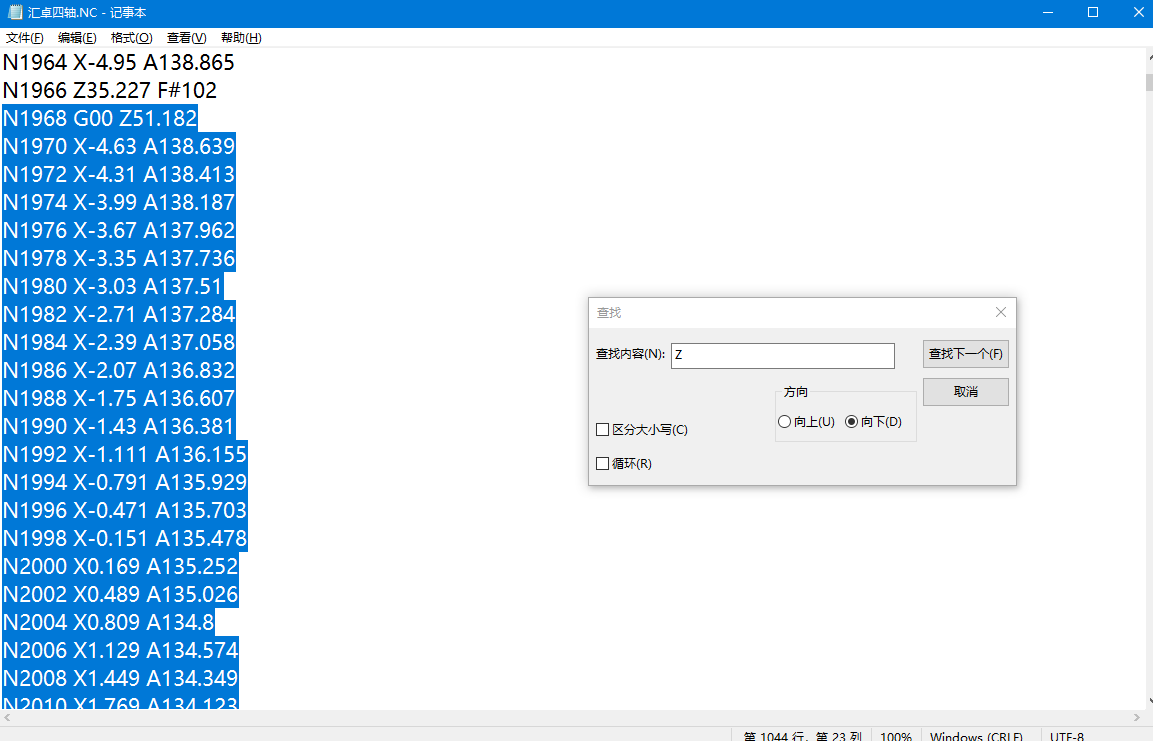
Task: Close the 查找 dialog with X
Action: (1001, 312)
